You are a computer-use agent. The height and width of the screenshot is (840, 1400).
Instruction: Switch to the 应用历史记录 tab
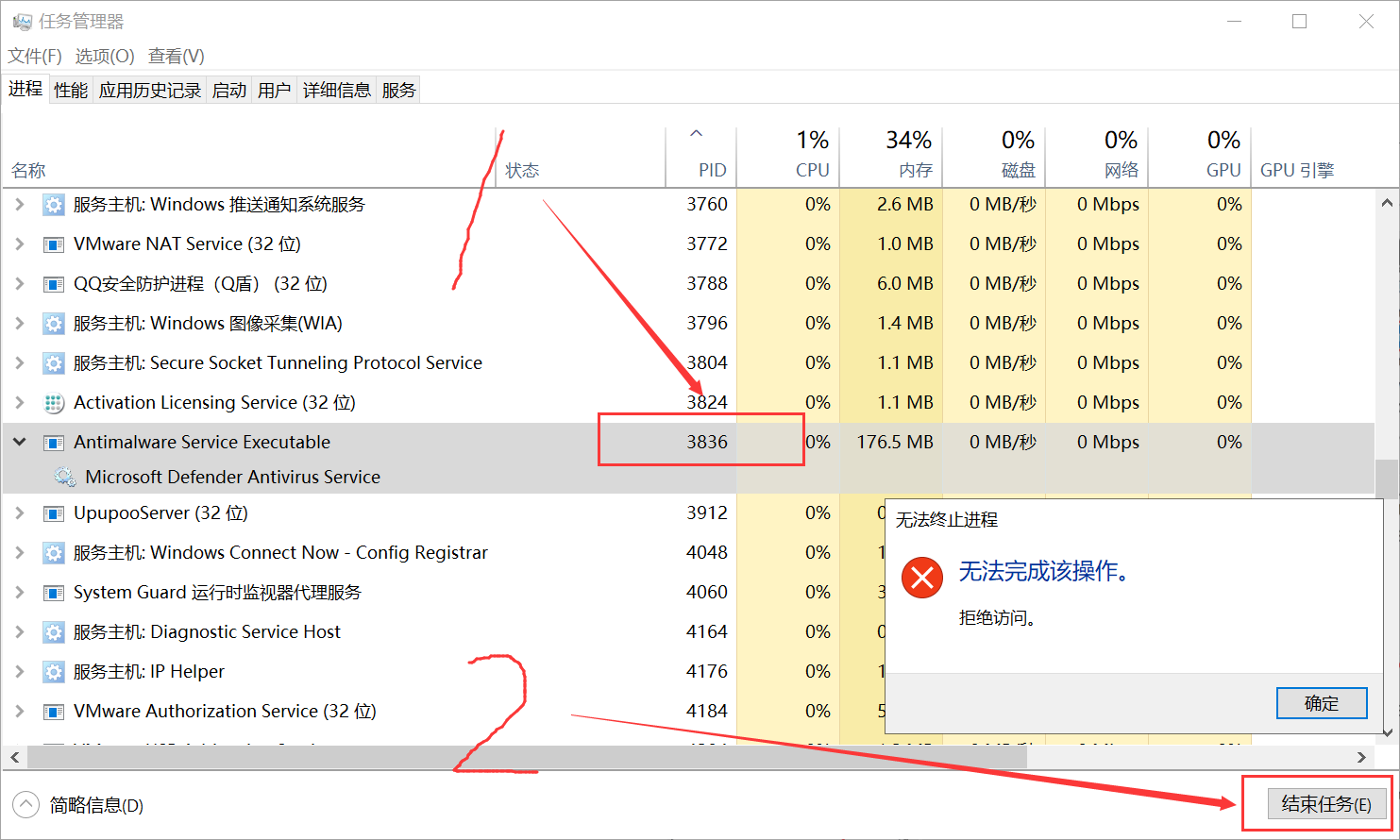[150, 90]
